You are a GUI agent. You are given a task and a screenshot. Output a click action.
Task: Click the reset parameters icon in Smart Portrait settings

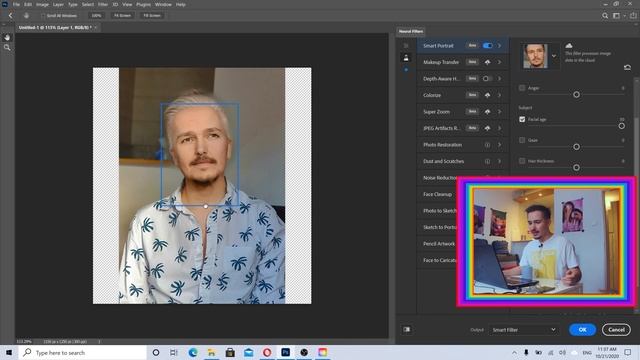click(x=627, y=67)
